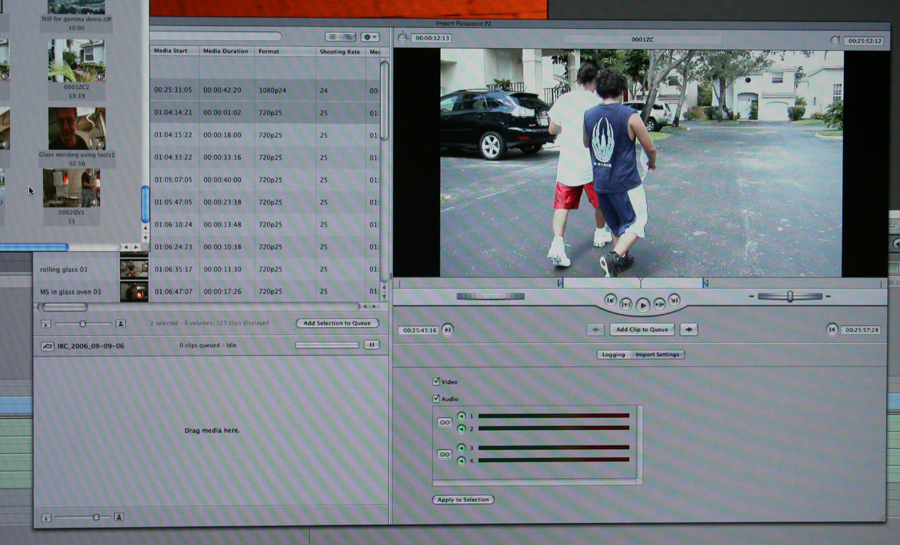Click the In point marker on scrubber
This screenshot has width=900, height=545.
pos(560,283)
